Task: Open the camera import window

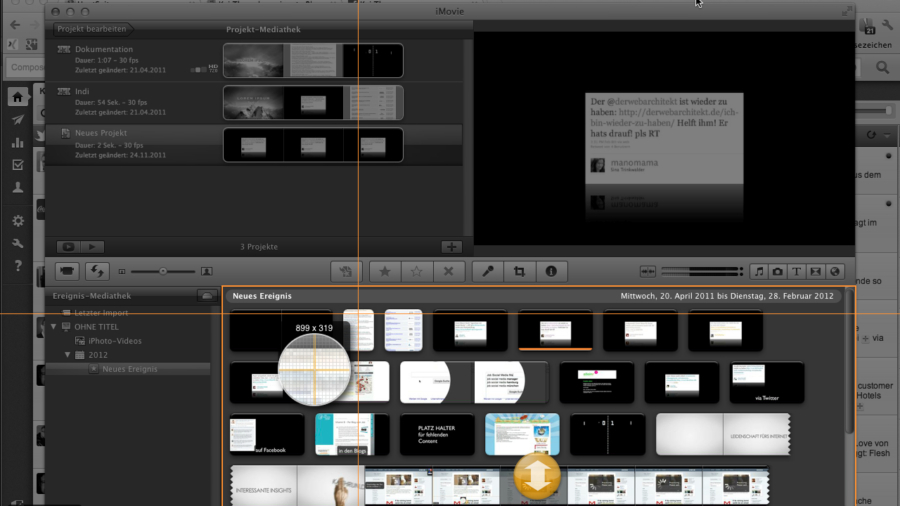Action: point(67,271)
